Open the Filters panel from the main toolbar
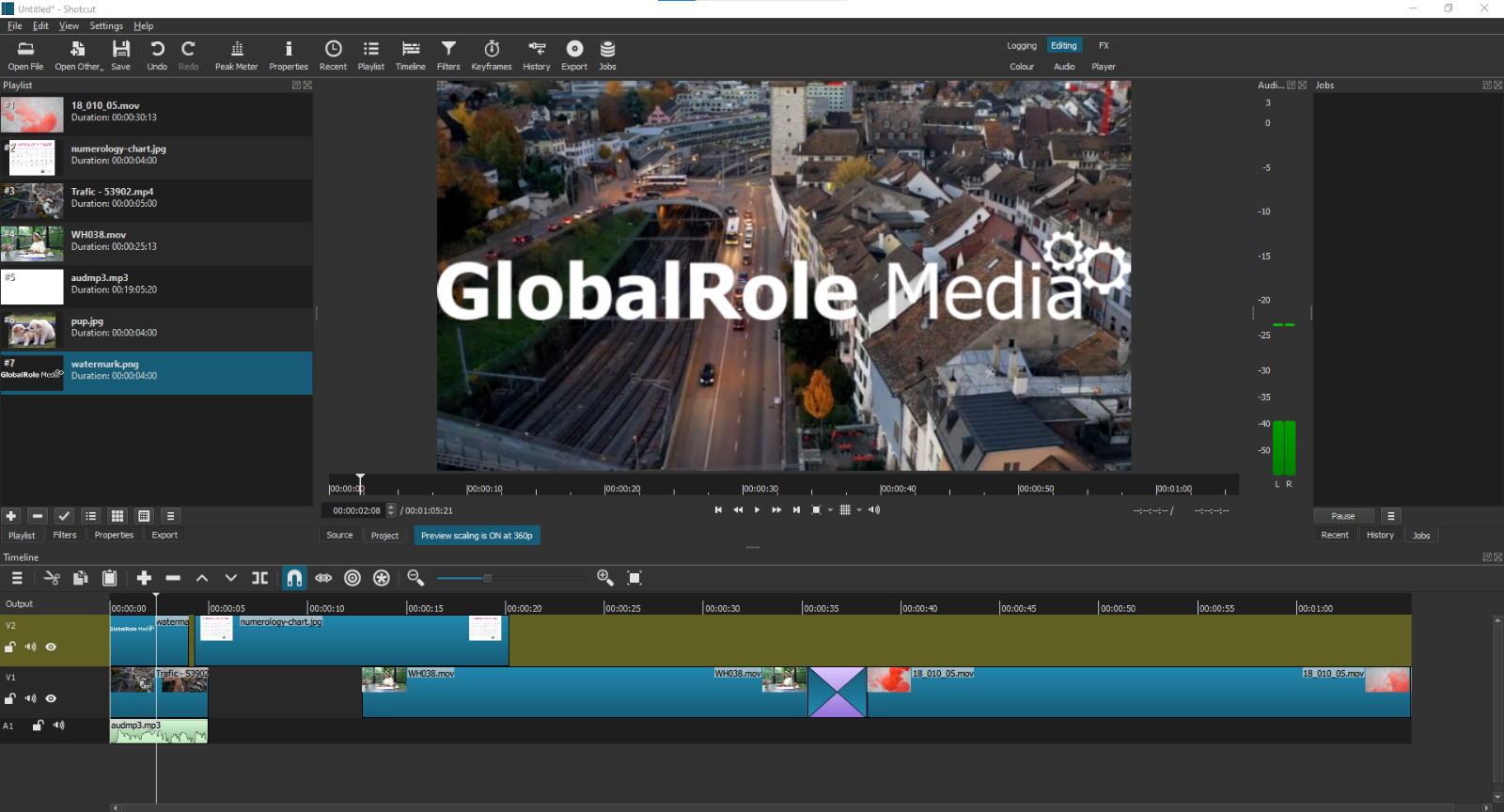The height and width of the screenshot is (812, 1504). [448, 55]
